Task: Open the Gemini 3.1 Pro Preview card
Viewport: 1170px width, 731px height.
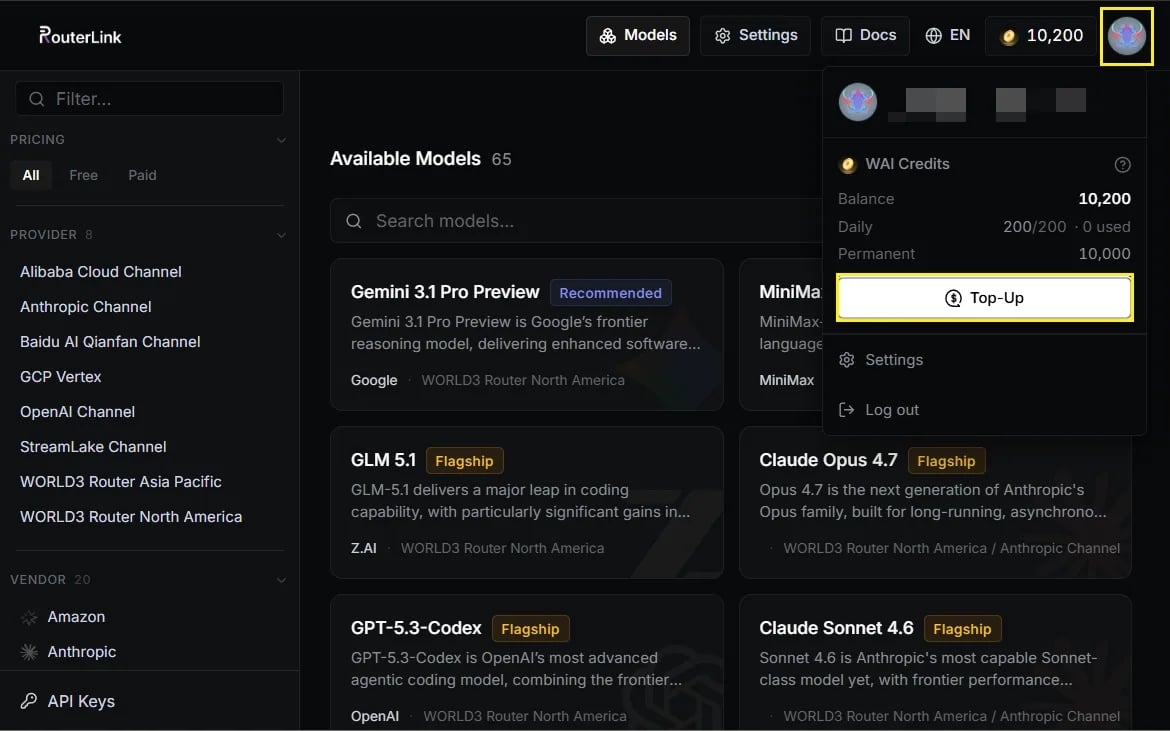Action: click(527, 334)
